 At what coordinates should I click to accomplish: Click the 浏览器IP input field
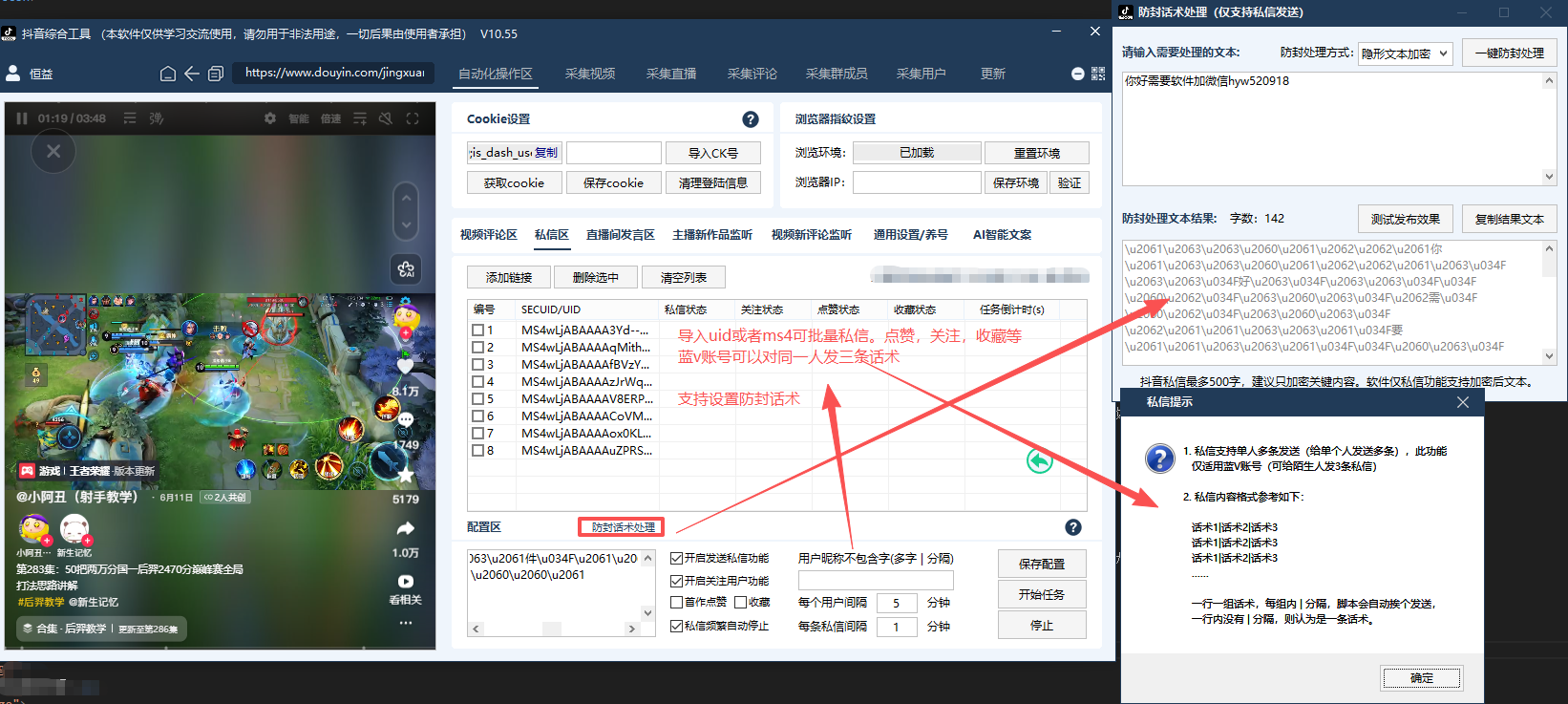click(917, 182)
